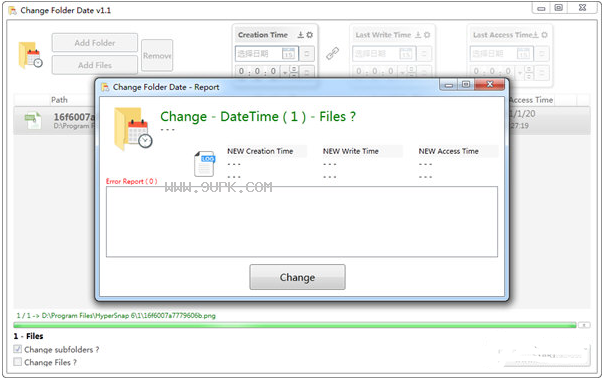Click the small button right of Last Write date
Viewport: 603px width, 379px height.
coord(424,53)
